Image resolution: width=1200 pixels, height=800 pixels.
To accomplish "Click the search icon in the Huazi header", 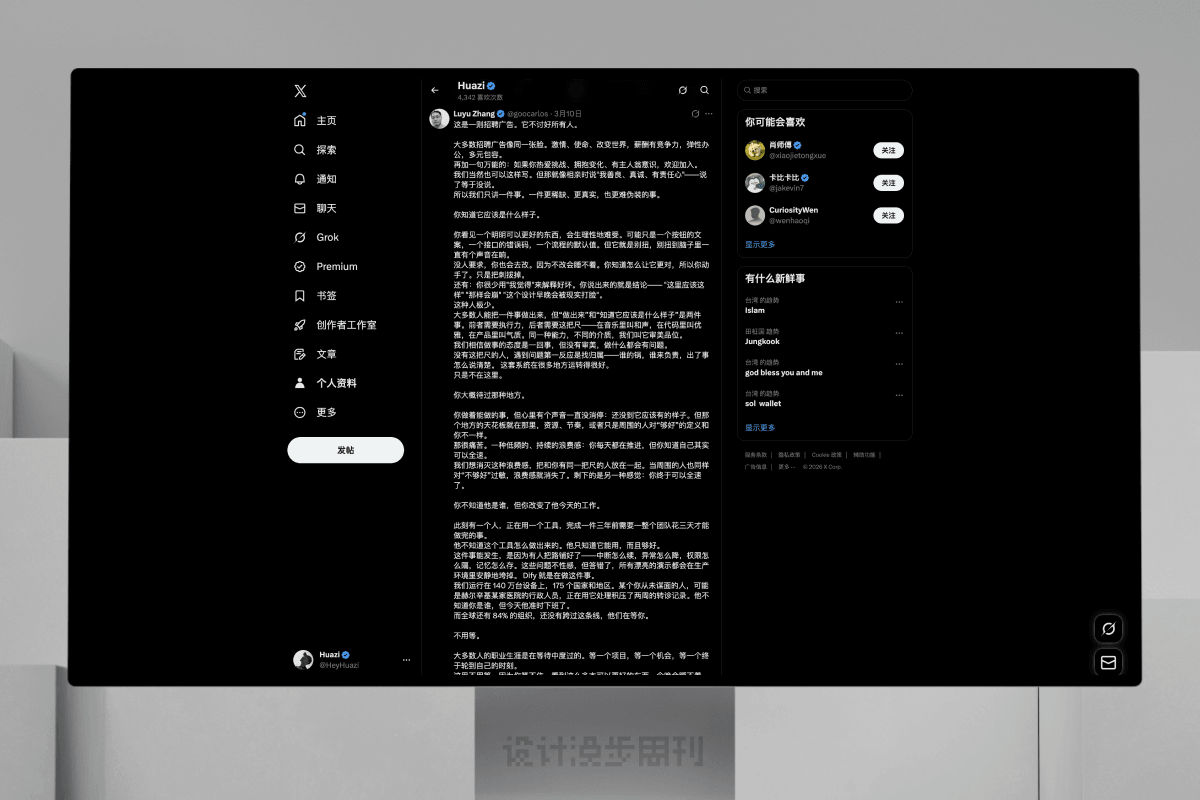I will click(705, 90).
